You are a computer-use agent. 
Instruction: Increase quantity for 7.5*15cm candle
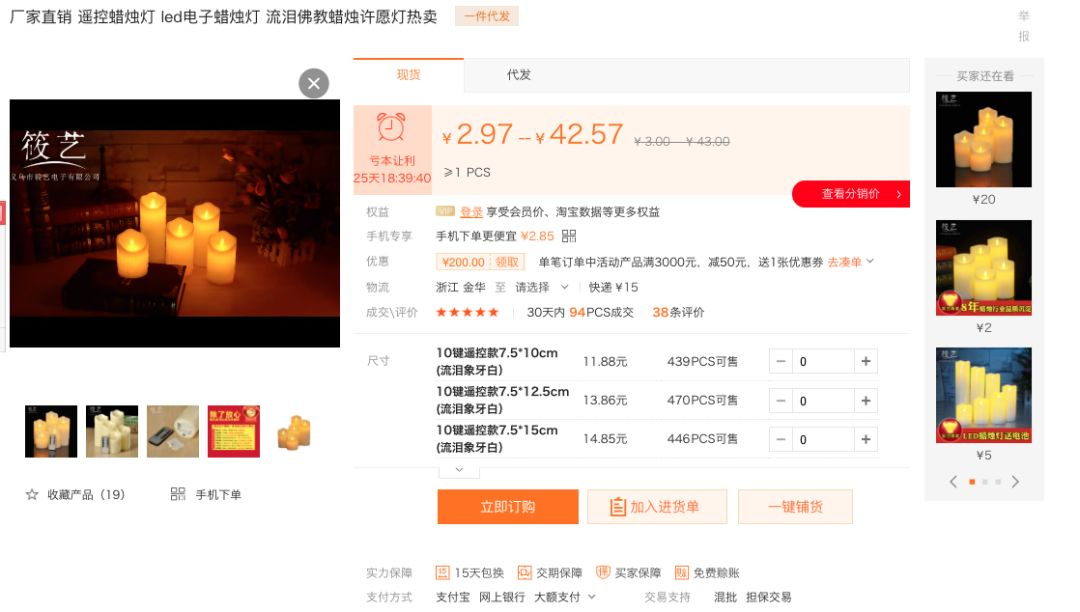[865, 439]
